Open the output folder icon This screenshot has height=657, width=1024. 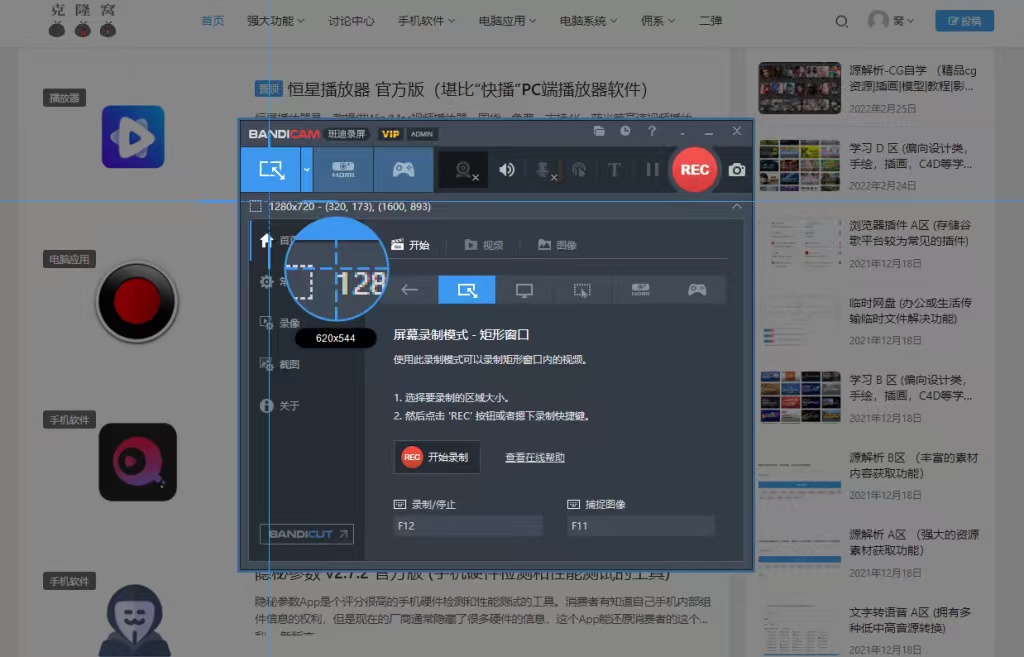pyautogui.click(x=599, y=131)
